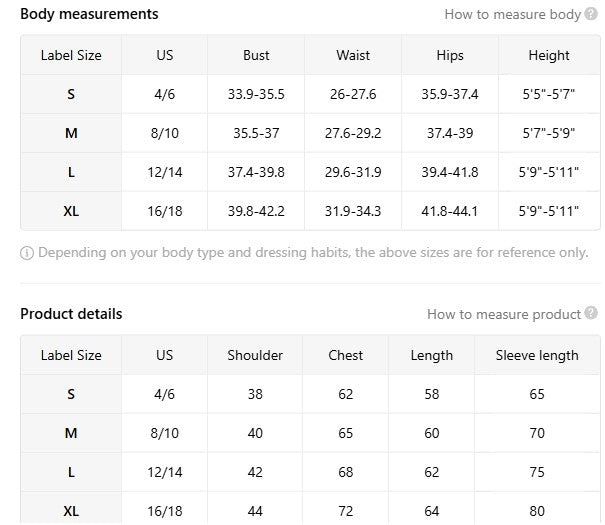Viewport: 605px width, 525px height.
Task: Select the L label in Body measurements
Action: tap(71, 172)
